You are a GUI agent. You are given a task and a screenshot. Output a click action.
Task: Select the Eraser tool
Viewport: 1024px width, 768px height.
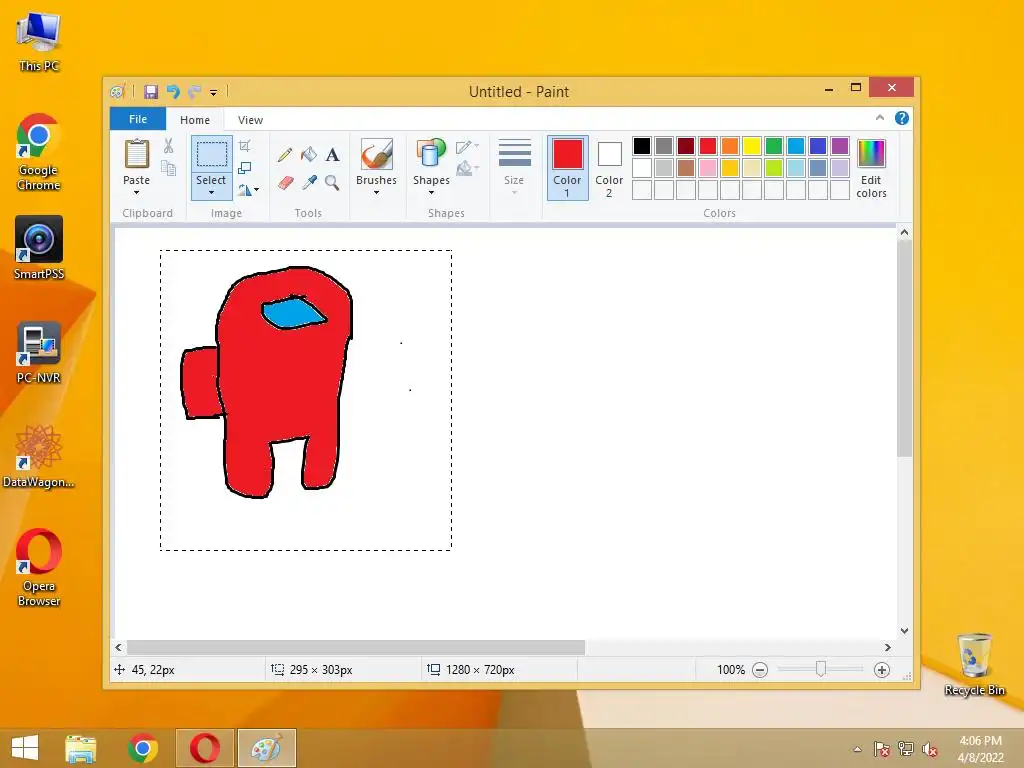(285, 182)
